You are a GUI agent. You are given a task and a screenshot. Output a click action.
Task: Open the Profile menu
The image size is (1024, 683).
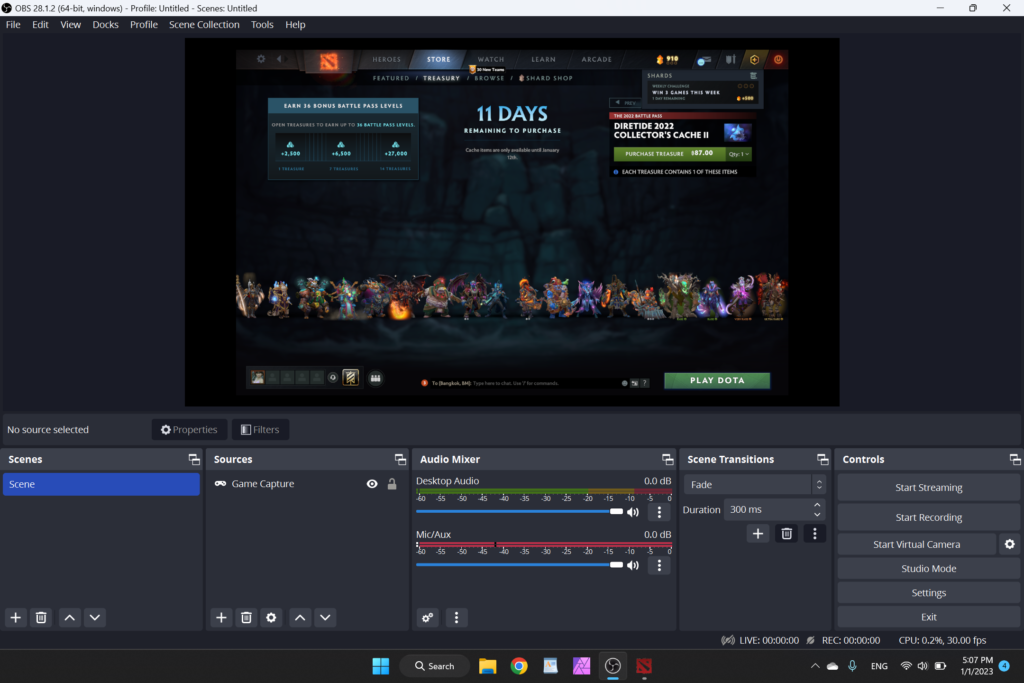pyautogui.click(x=144, y=25)
